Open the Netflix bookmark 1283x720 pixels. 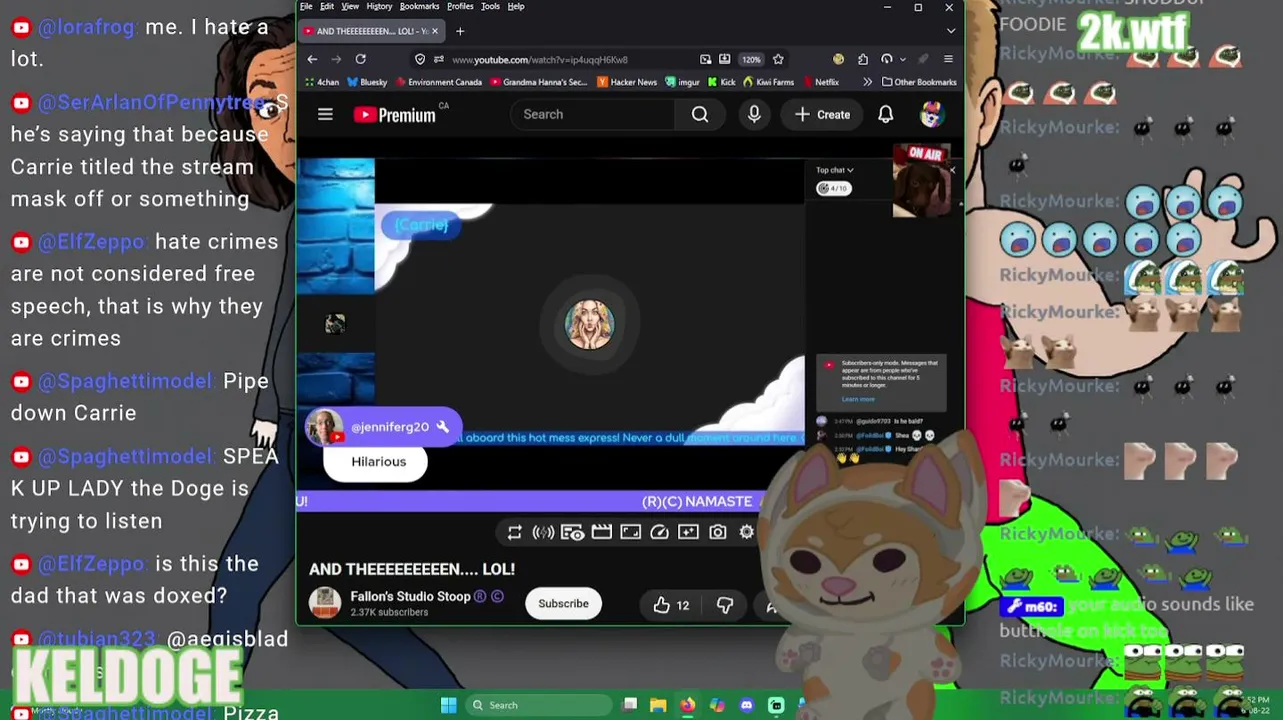820,82
